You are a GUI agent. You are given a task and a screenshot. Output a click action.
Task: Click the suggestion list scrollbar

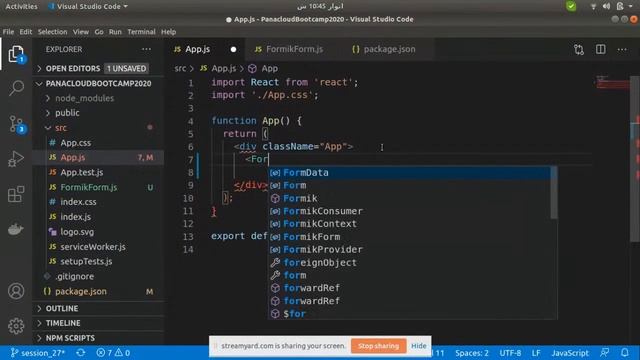click(x=553, y=192)
